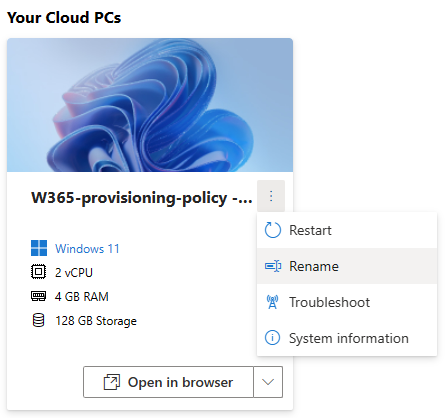Click the vCPU processor chip icon

[x=38, y=272]
